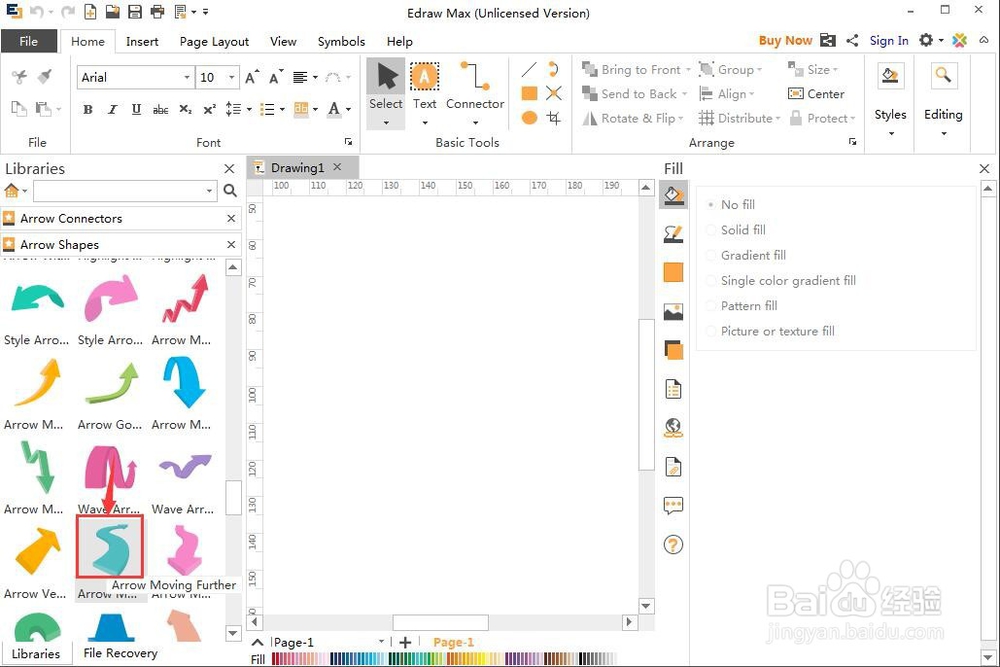
Task: Select Gradient fill option
Action: 747,255
